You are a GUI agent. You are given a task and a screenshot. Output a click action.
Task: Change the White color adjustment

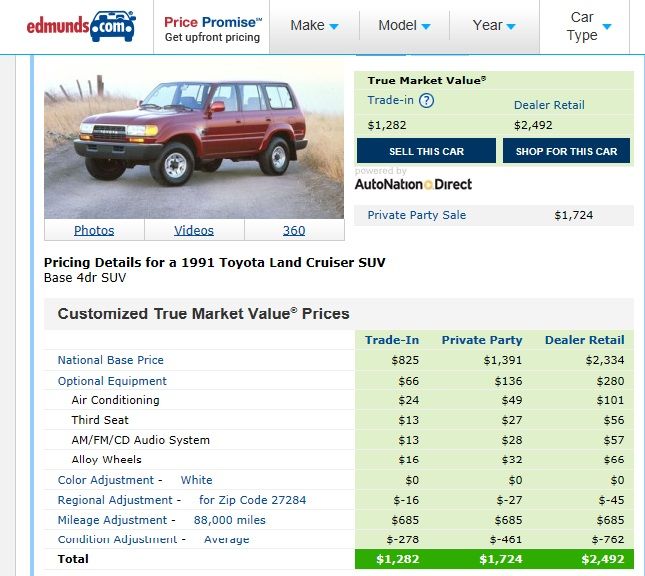point(196,480)
